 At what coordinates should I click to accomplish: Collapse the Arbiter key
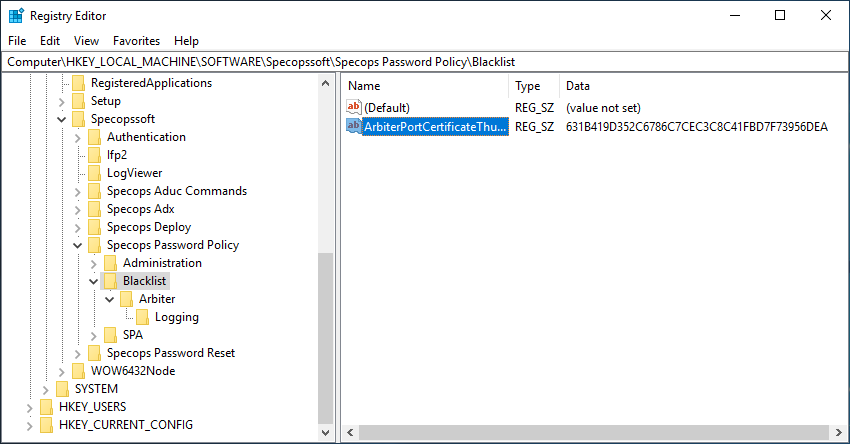coord(110,299)
